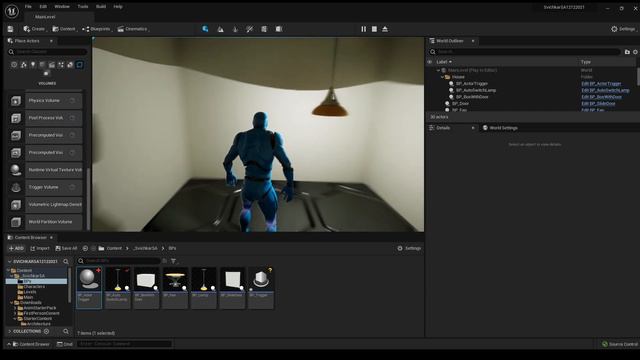The height and width of the screenshot is (360, 640).
Task: Expand the COLLECTIONS section
Action: pos(9,331)
